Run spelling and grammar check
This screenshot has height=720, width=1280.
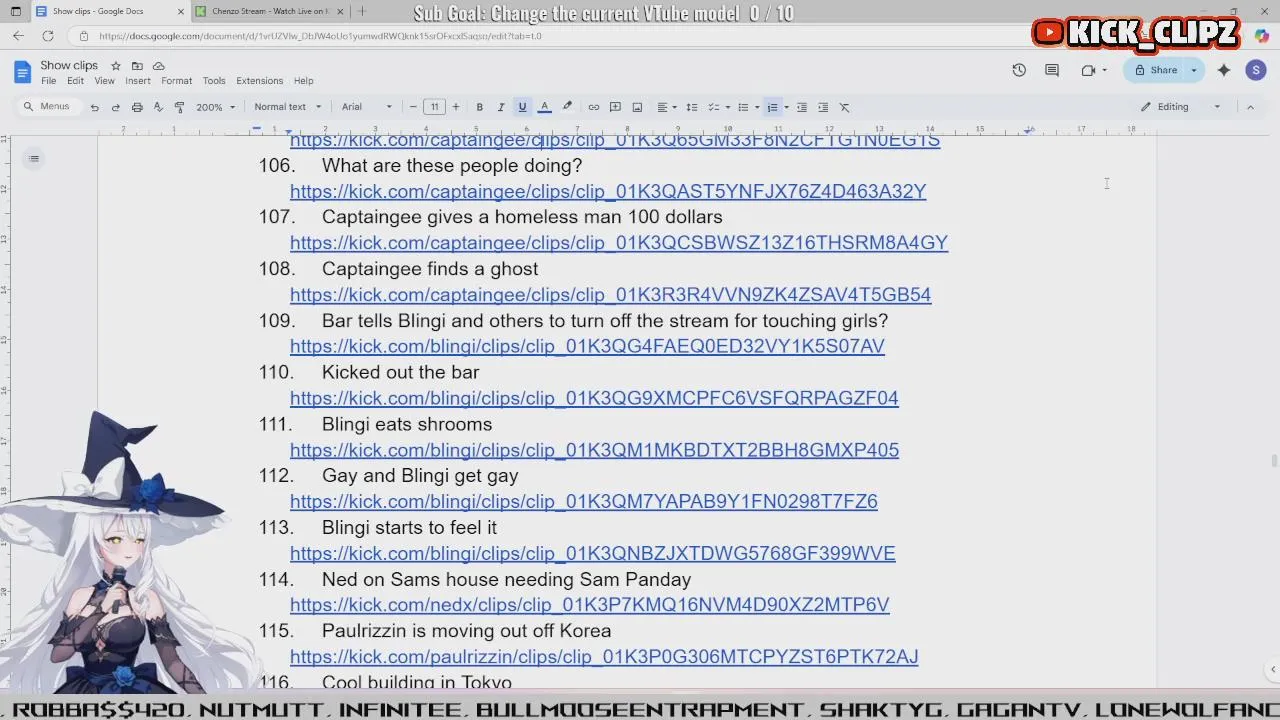coord(158,107)
